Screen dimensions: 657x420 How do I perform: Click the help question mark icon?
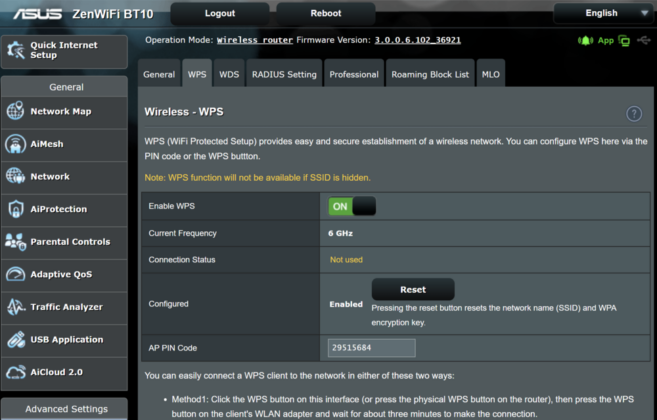[x=634, y=113]
